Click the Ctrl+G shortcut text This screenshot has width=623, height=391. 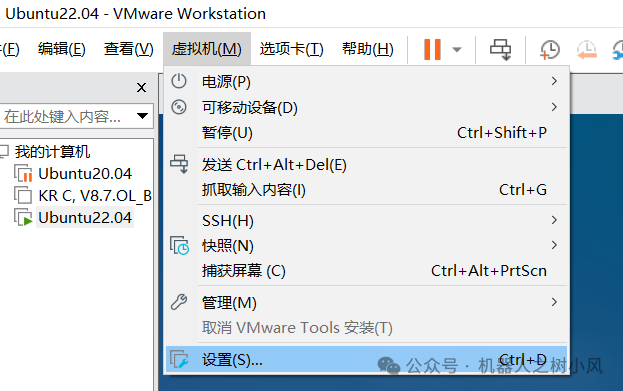coord(523,190)
